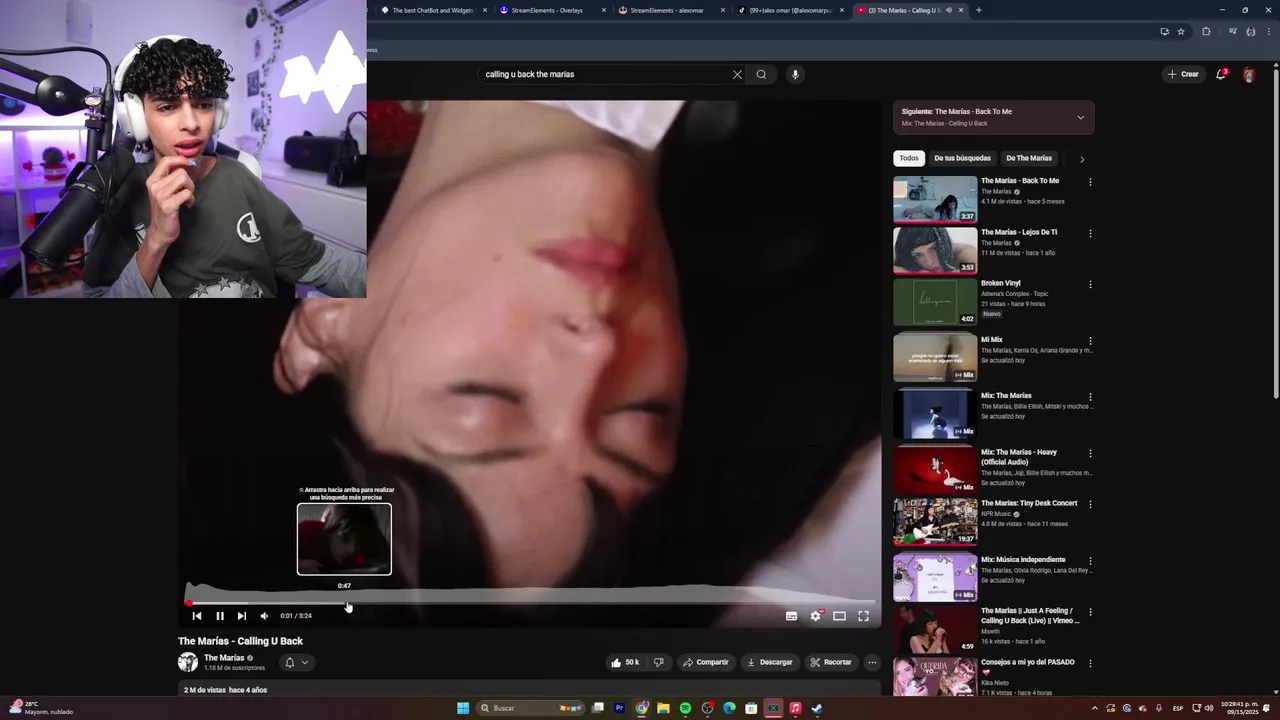Dislike the video with thumbs down

[x=658, y=662]
